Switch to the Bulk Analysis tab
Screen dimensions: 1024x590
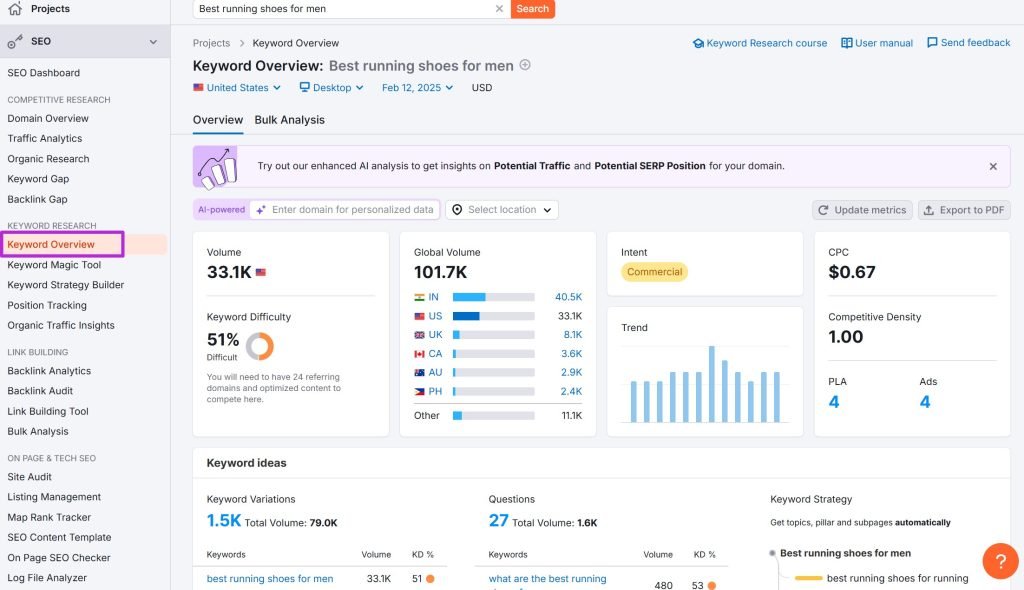[289, 120]
